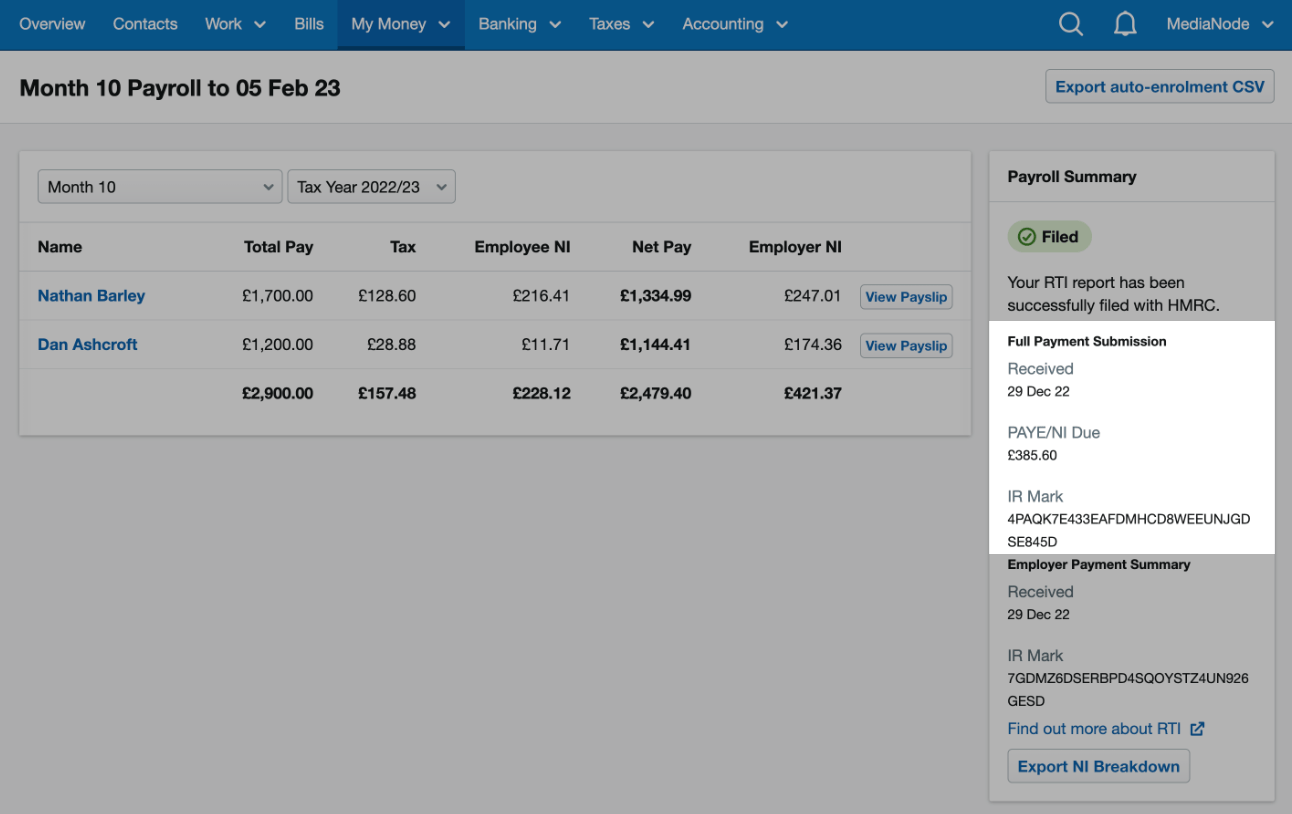
Task: Expand the Banking menu
Action: coord(519,24)
